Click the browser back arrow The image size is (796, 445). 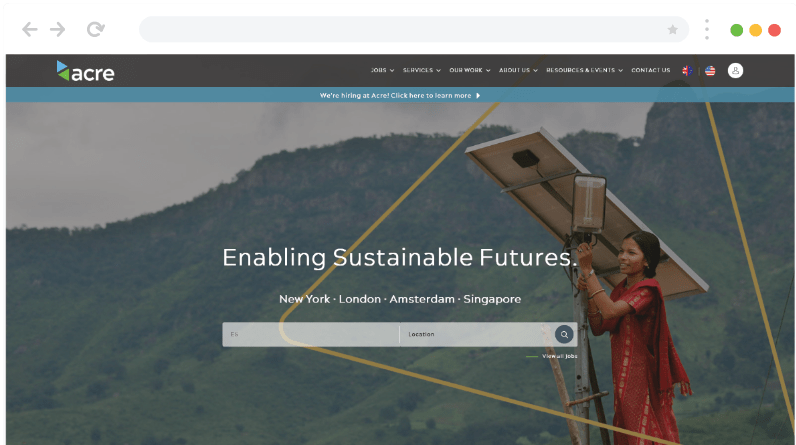pos(30,29)
